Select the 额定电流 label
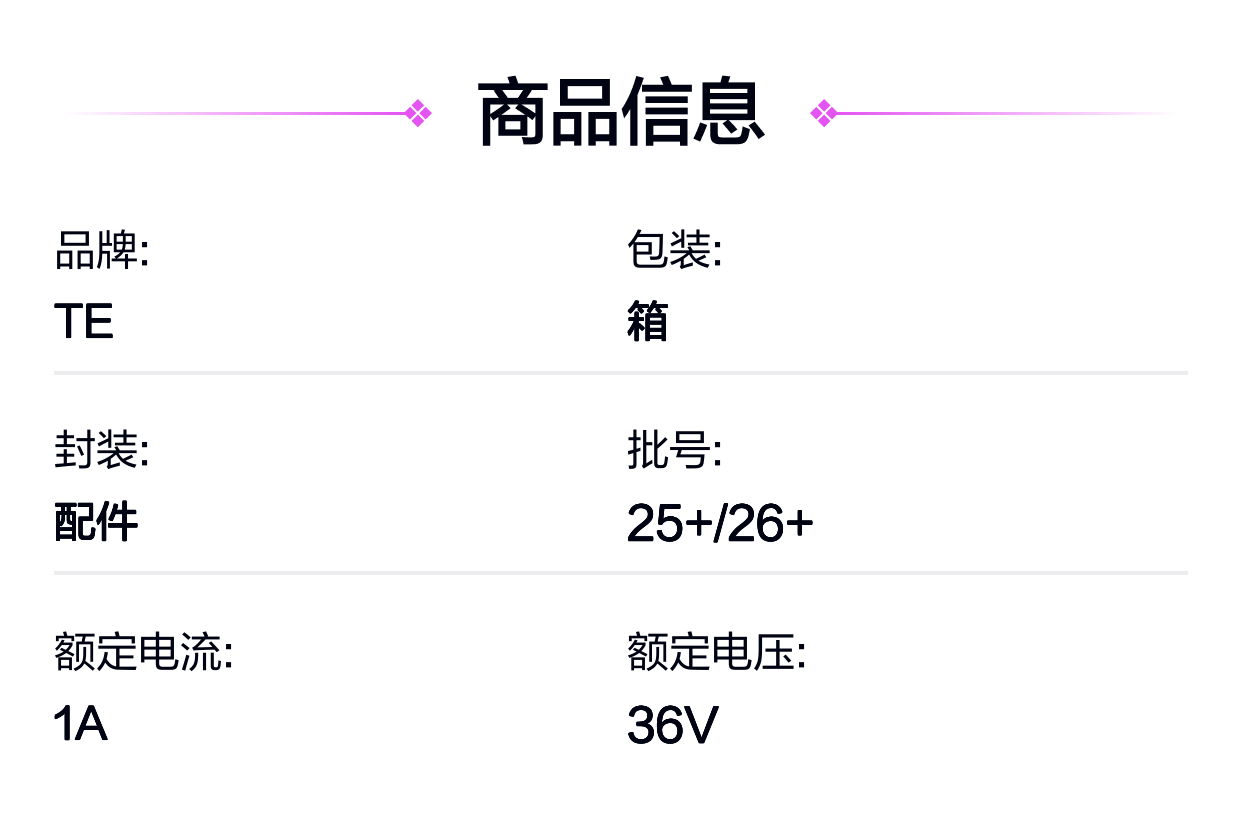This screenshot has width=1242, height=815. tap(143, 653)
